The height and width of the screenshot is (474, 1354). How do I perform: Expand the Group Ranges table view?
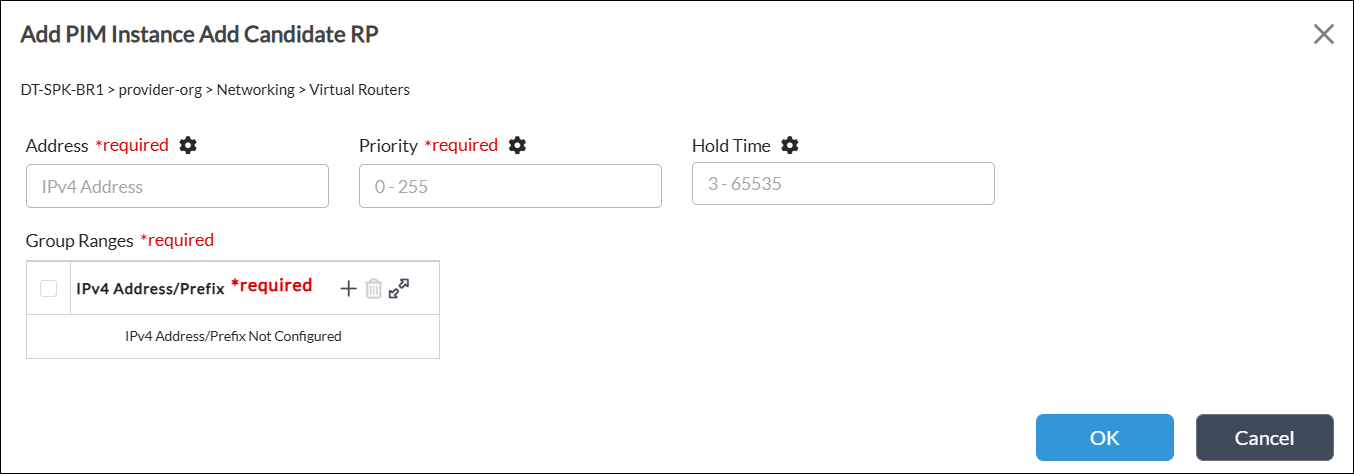click(x=399, y=288)
